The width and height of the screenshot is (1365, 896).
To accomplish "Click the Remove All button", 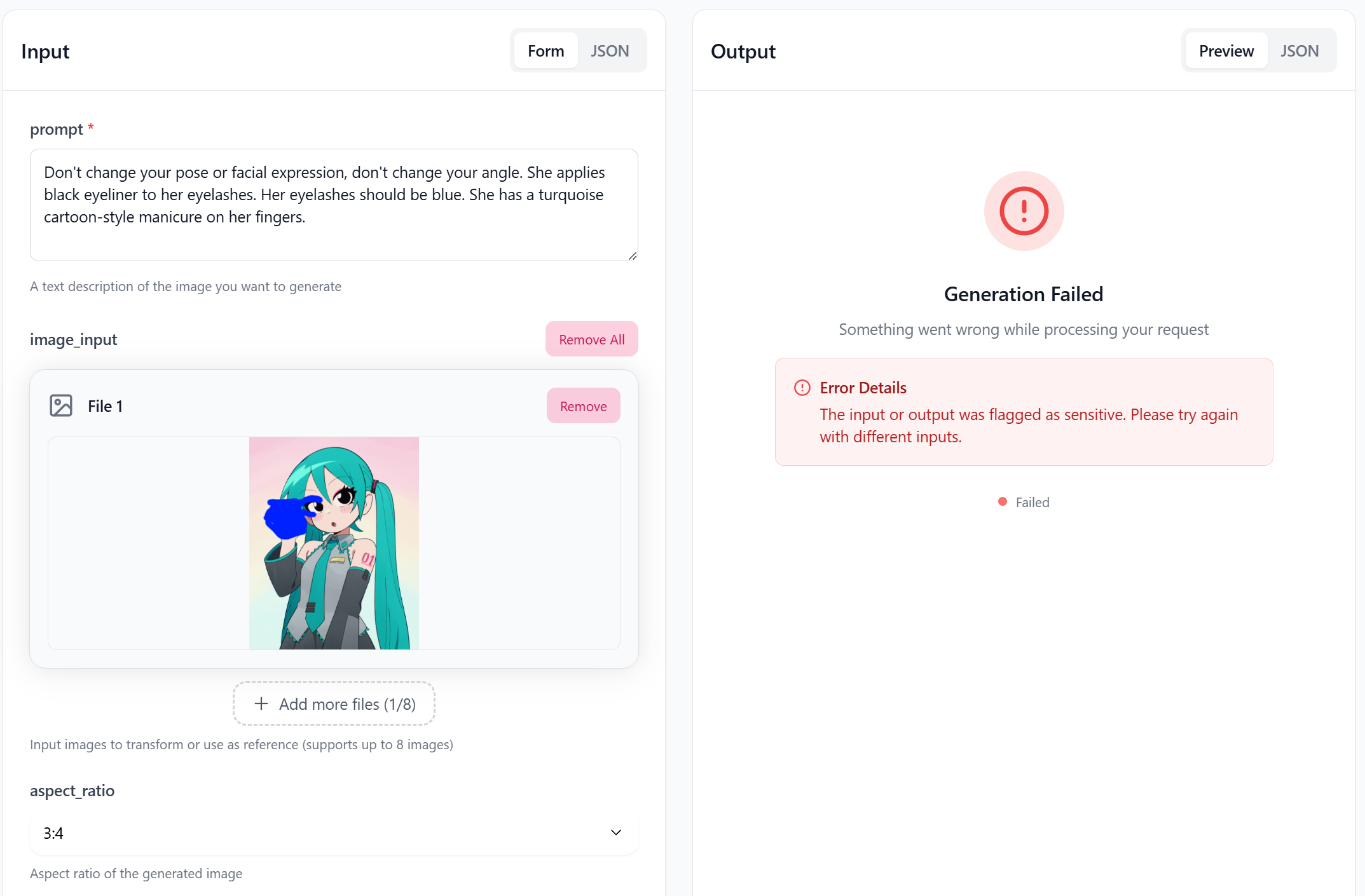I will pyautogui.click(x=591, y=339).
